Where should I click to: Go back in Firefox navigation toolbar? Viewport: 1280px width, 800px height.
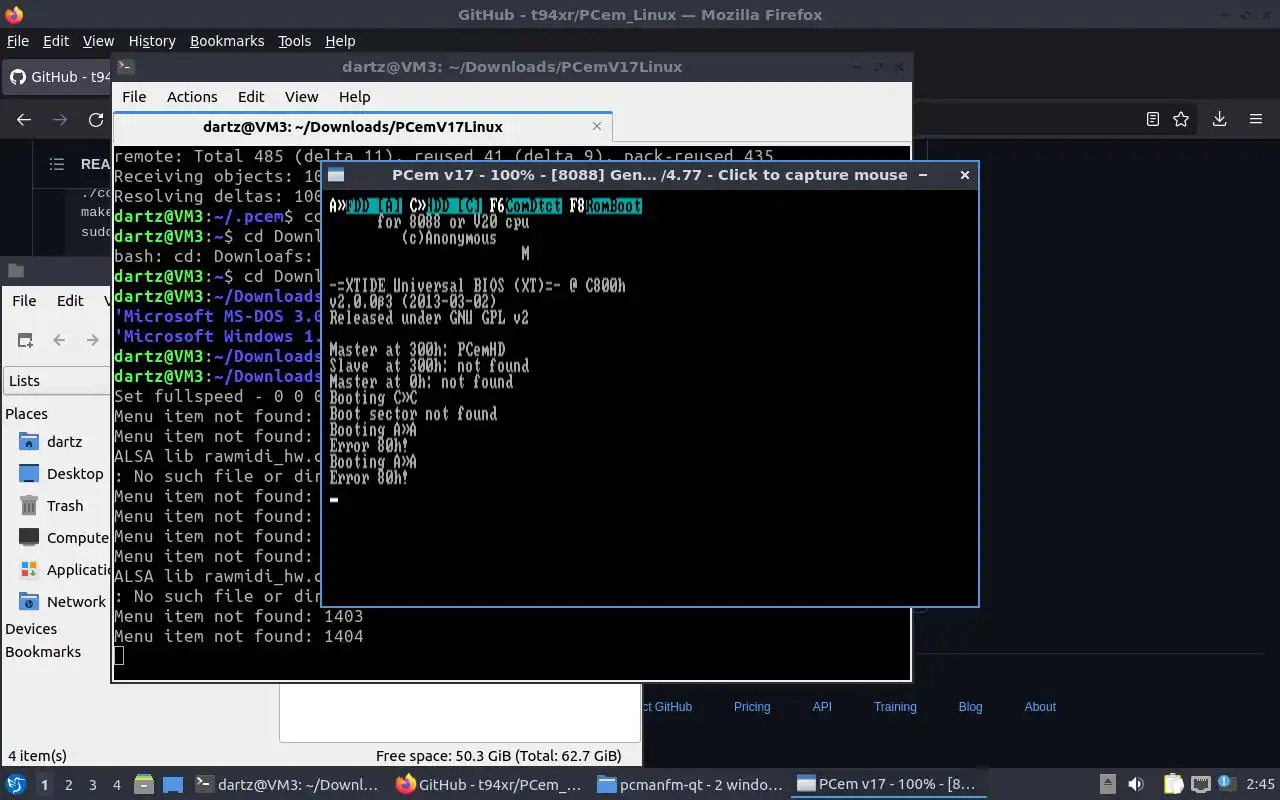pos(24,119)
